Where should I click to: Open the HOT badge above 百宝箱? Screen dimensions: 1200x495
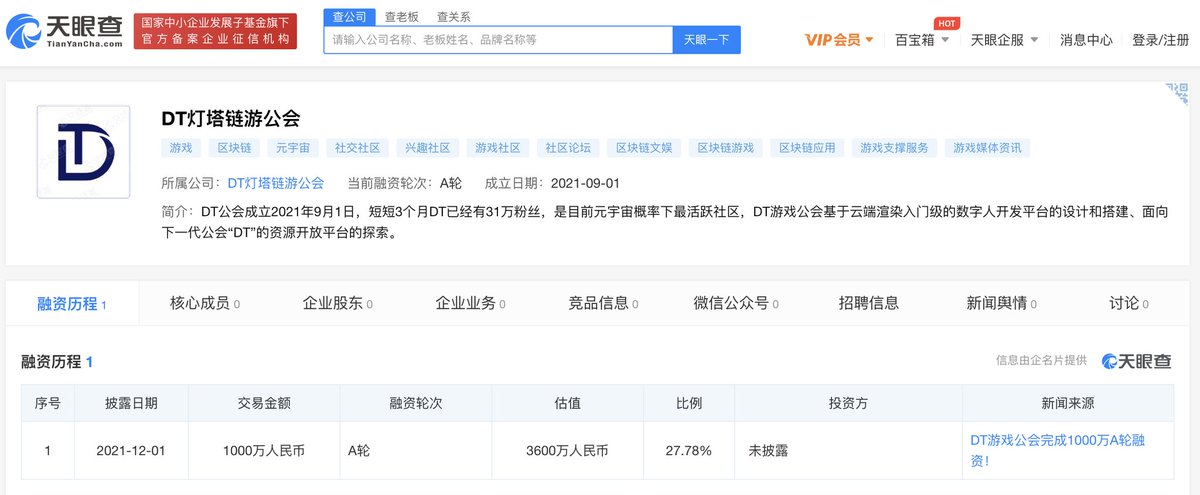[947, 22]
